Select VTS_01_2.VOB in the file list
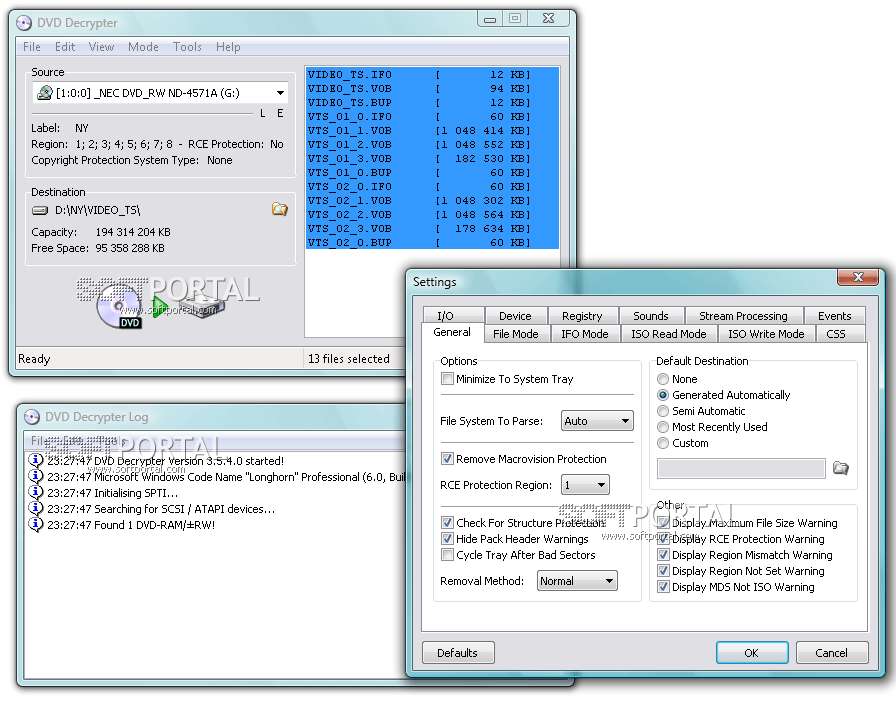The height and width of the screenshot is (703, 896). click(350, 144)
